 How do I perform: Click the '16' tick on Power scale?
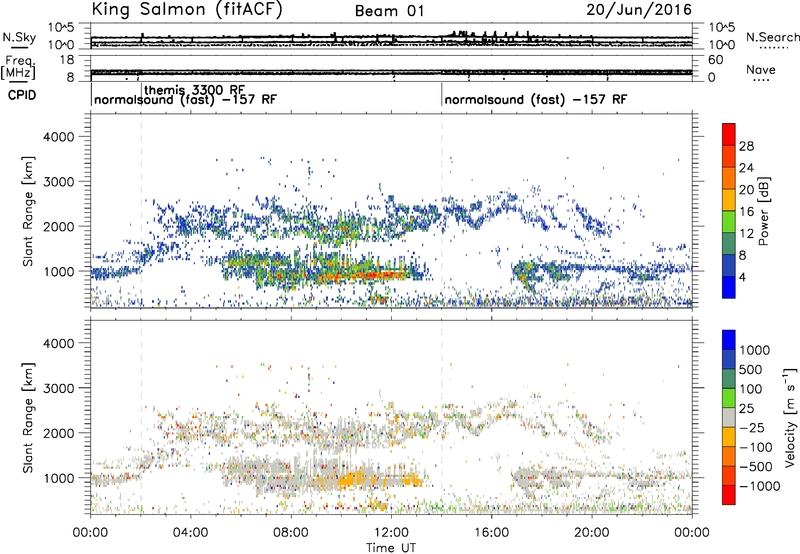pos(746,212)
